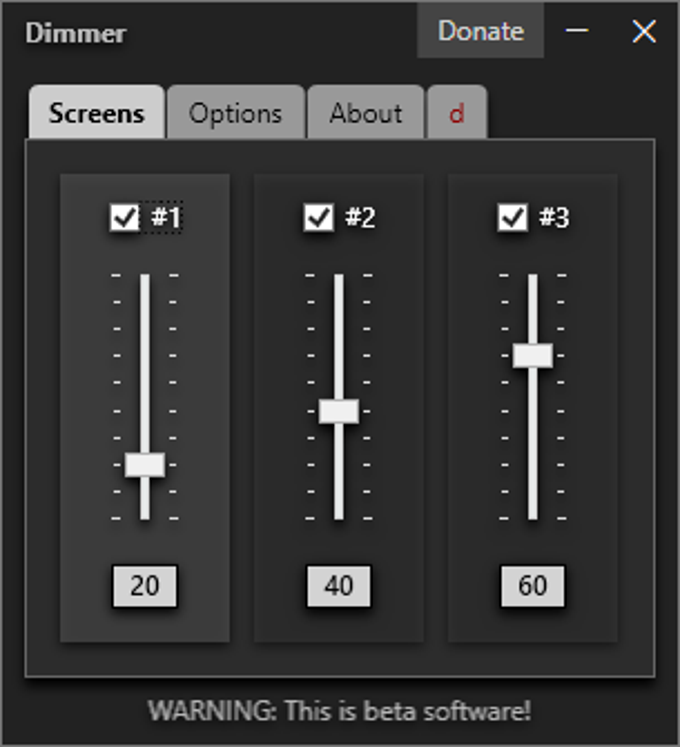The height and width of the screenshot is (747, 680).
Task: Click the screen #1 slider handle
Action: 145,464
